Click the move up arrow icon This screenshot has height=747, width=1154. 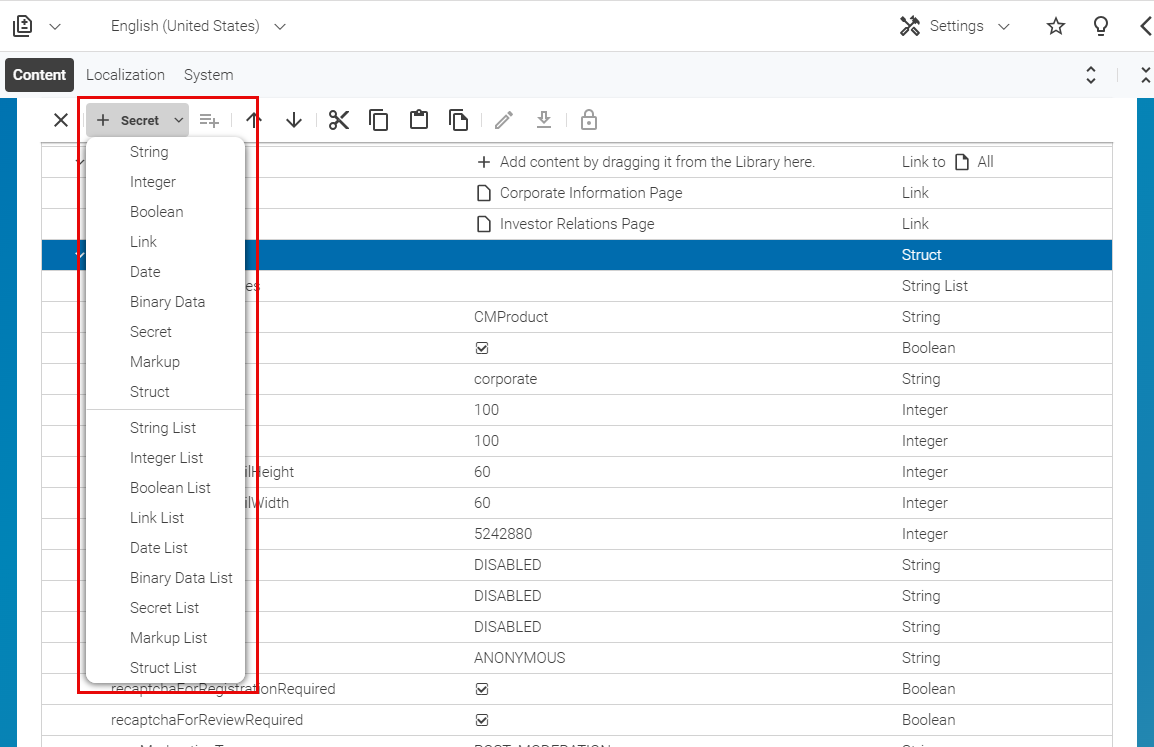tap(254, 120)
